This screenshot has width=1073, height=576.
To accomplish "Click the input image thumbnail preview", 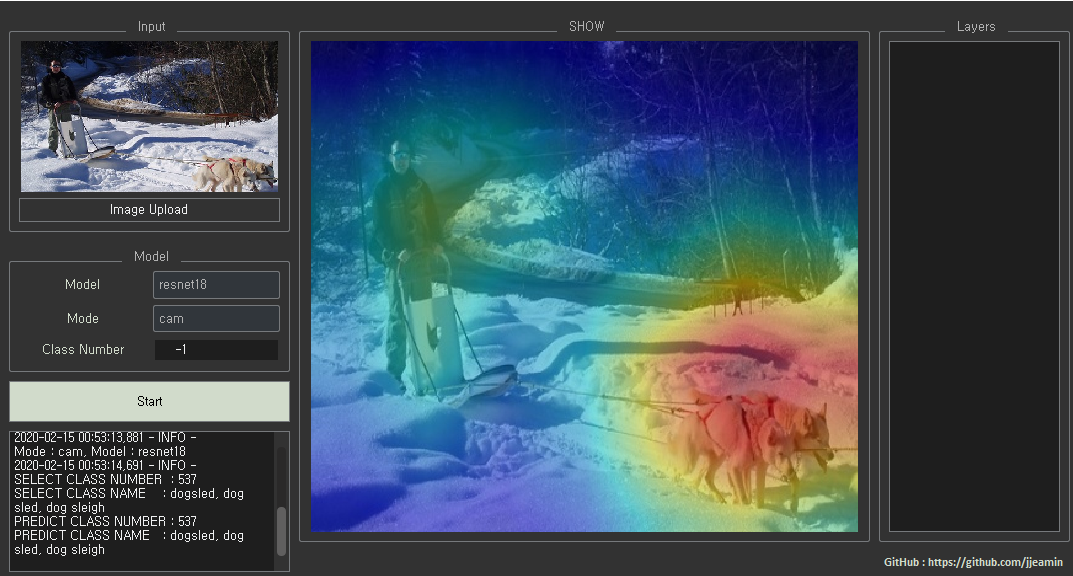I will click(149, 116).
